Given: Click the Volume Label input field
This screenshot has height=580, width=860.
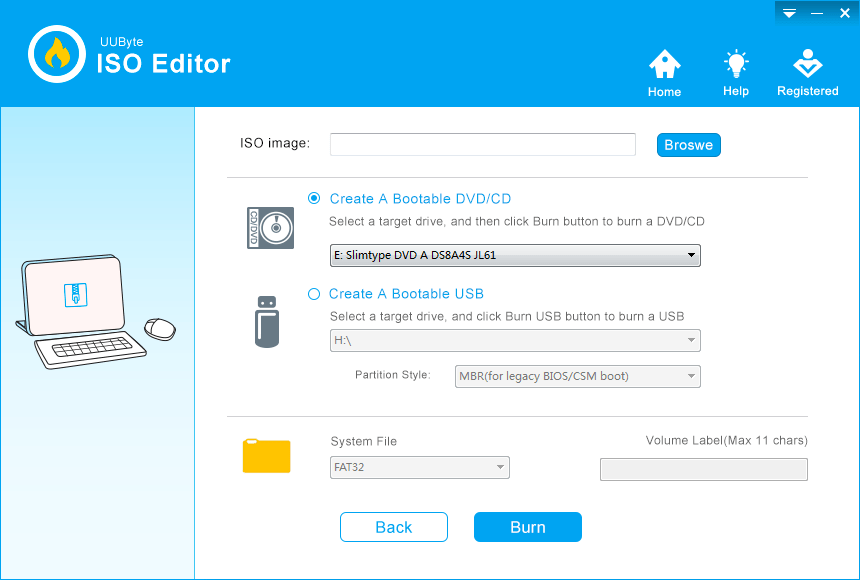Looking at the screenshot, I should (704, 470).
